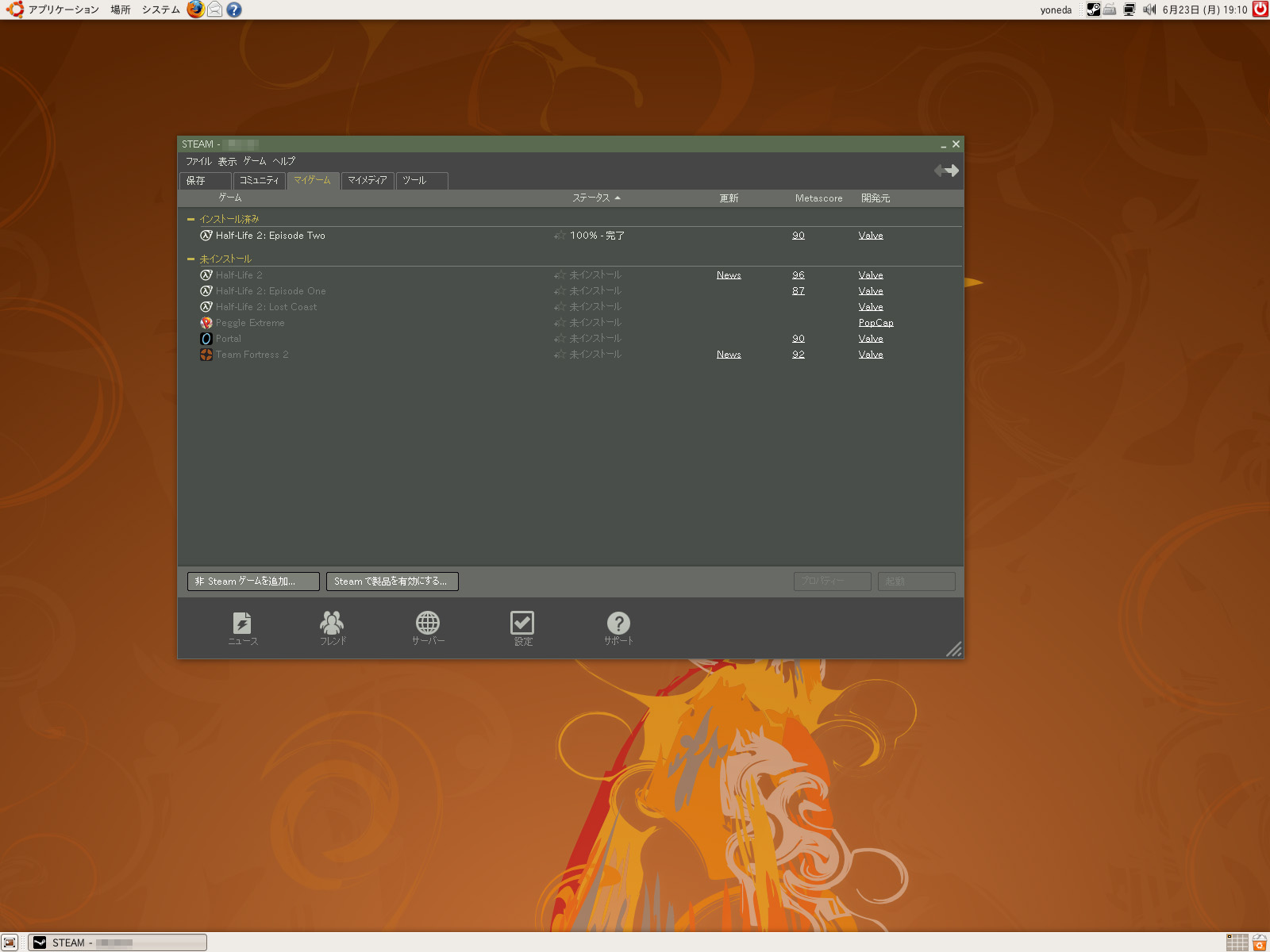
Task: Click the Steam back/forward arrows icon
Action: coord(946,171)
